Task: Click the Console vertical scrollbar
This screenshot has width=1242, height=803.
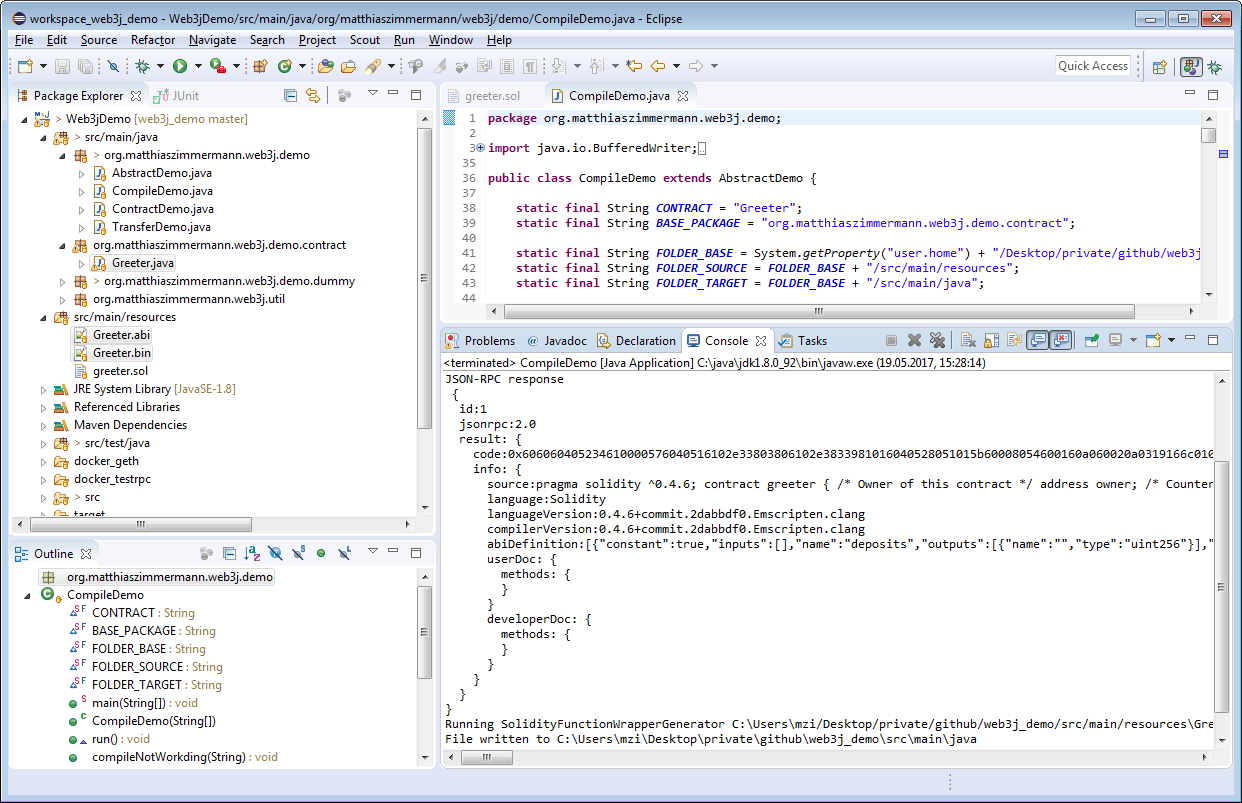Action: (x=1222, y=586)
